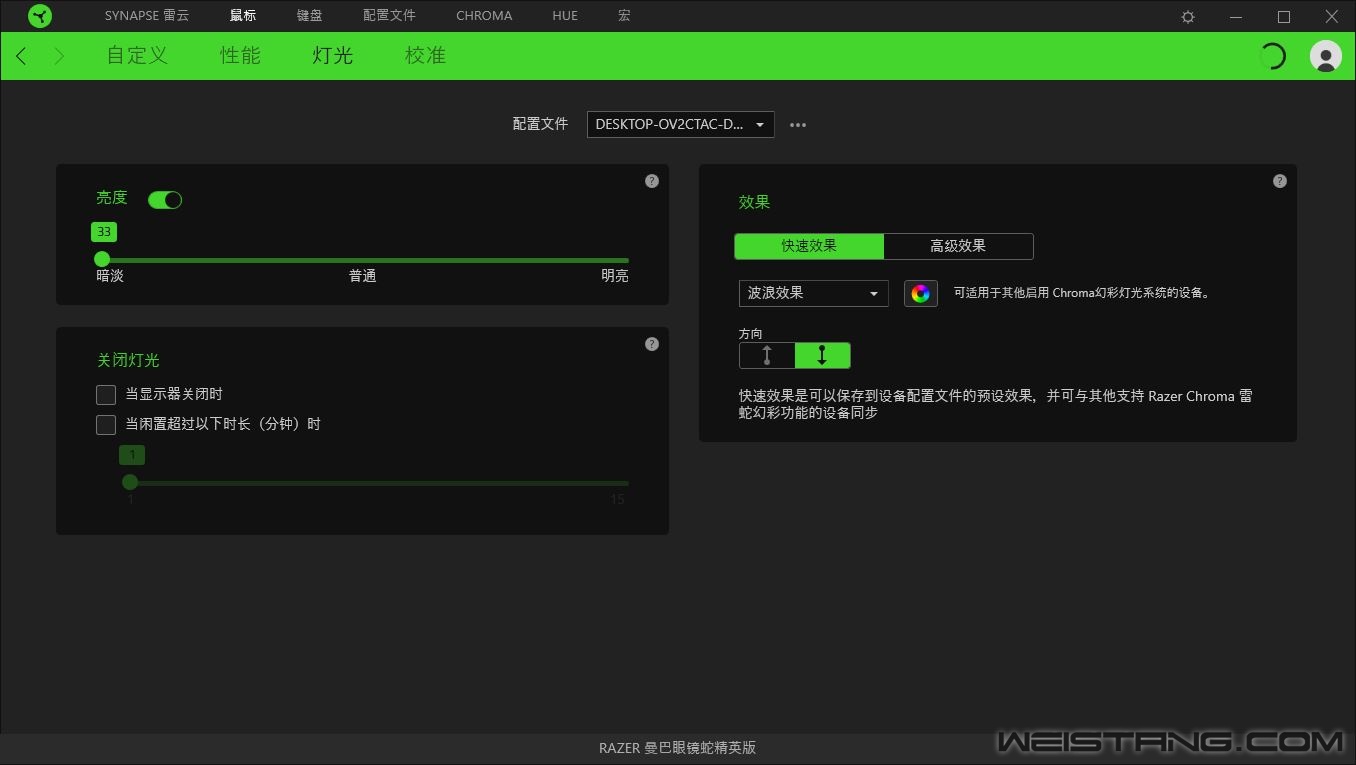Image resolution: width=1356 pixels, height=765 pixels.
Task: Click the 暗淡 brightness label
Action: tap(110, 276)
